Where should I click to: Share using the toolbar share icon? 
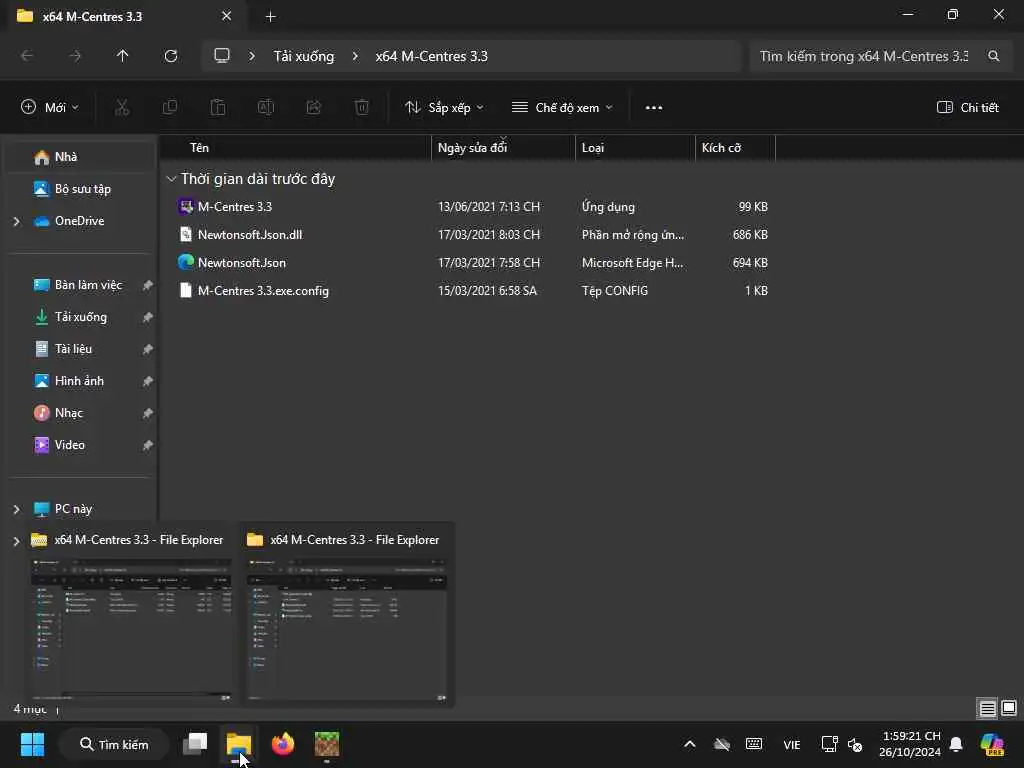click(x=314, y=107)
